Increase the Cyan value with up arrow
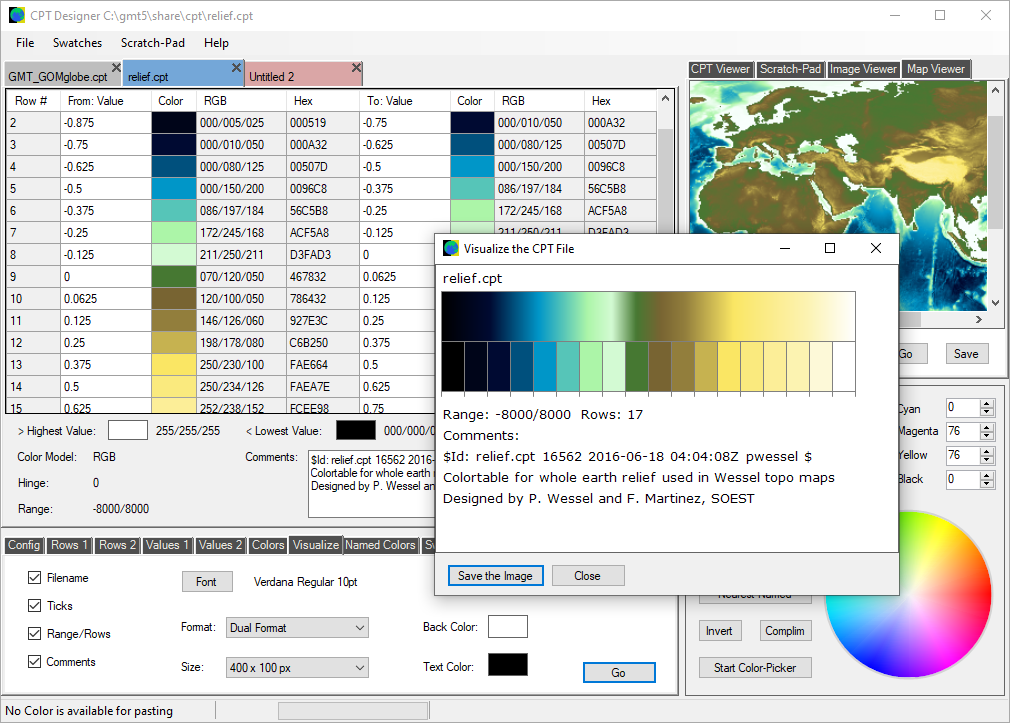Image resolution: width=1010 pixels, height=723 pixels. pyautogui.click(x=986, y=403)
